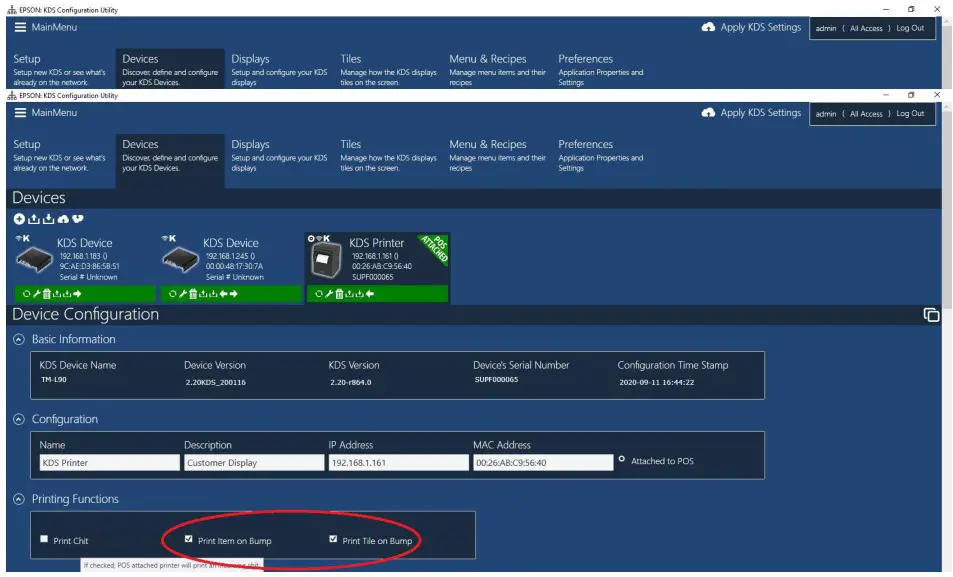Click download icon on device 192.168.1.183
Image resolution: width=953 pixels, height=577 pixels.
point(67,294)
